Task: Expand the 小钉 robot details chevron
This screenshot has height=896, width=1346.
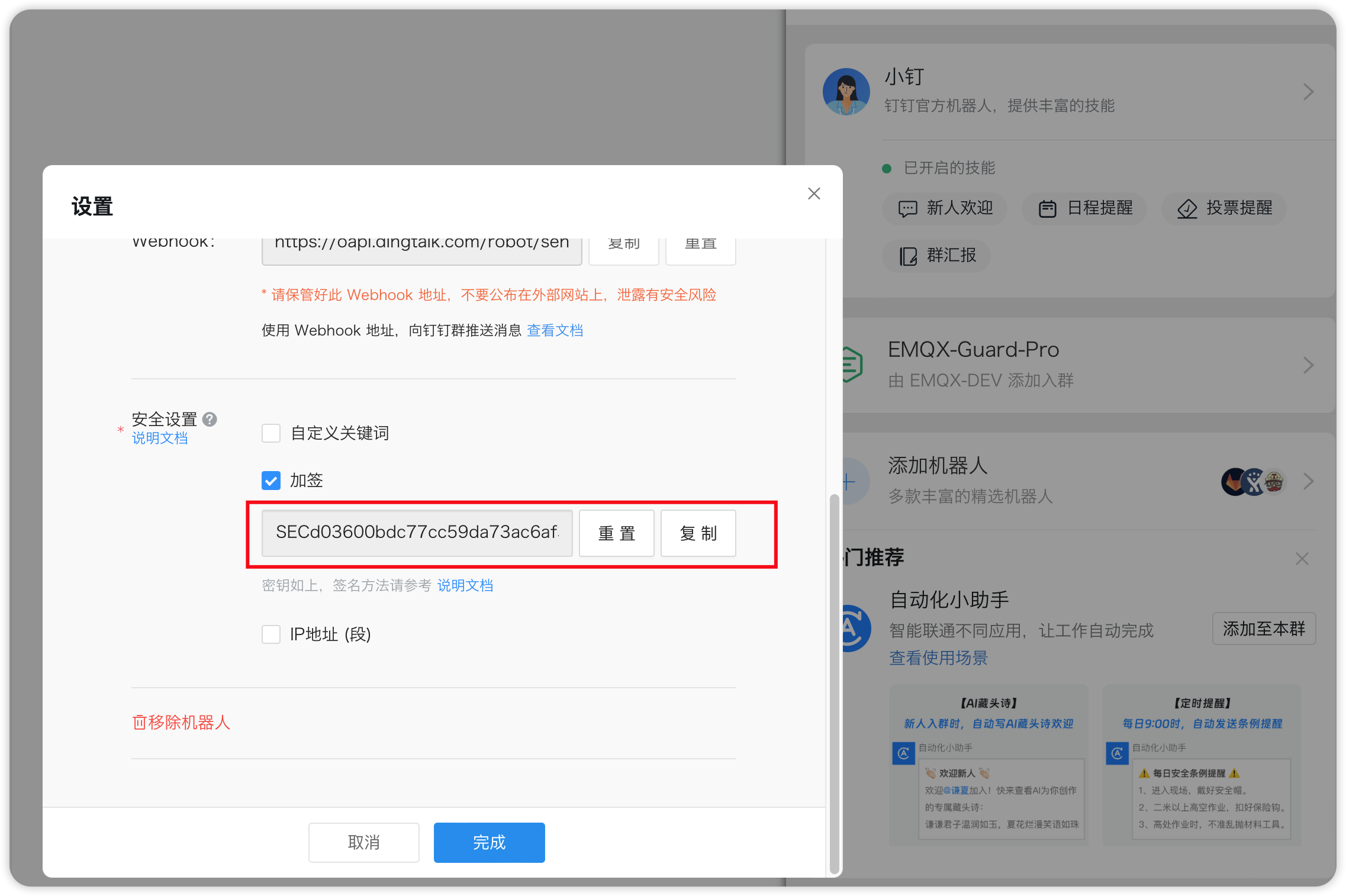Action: 1308,92
